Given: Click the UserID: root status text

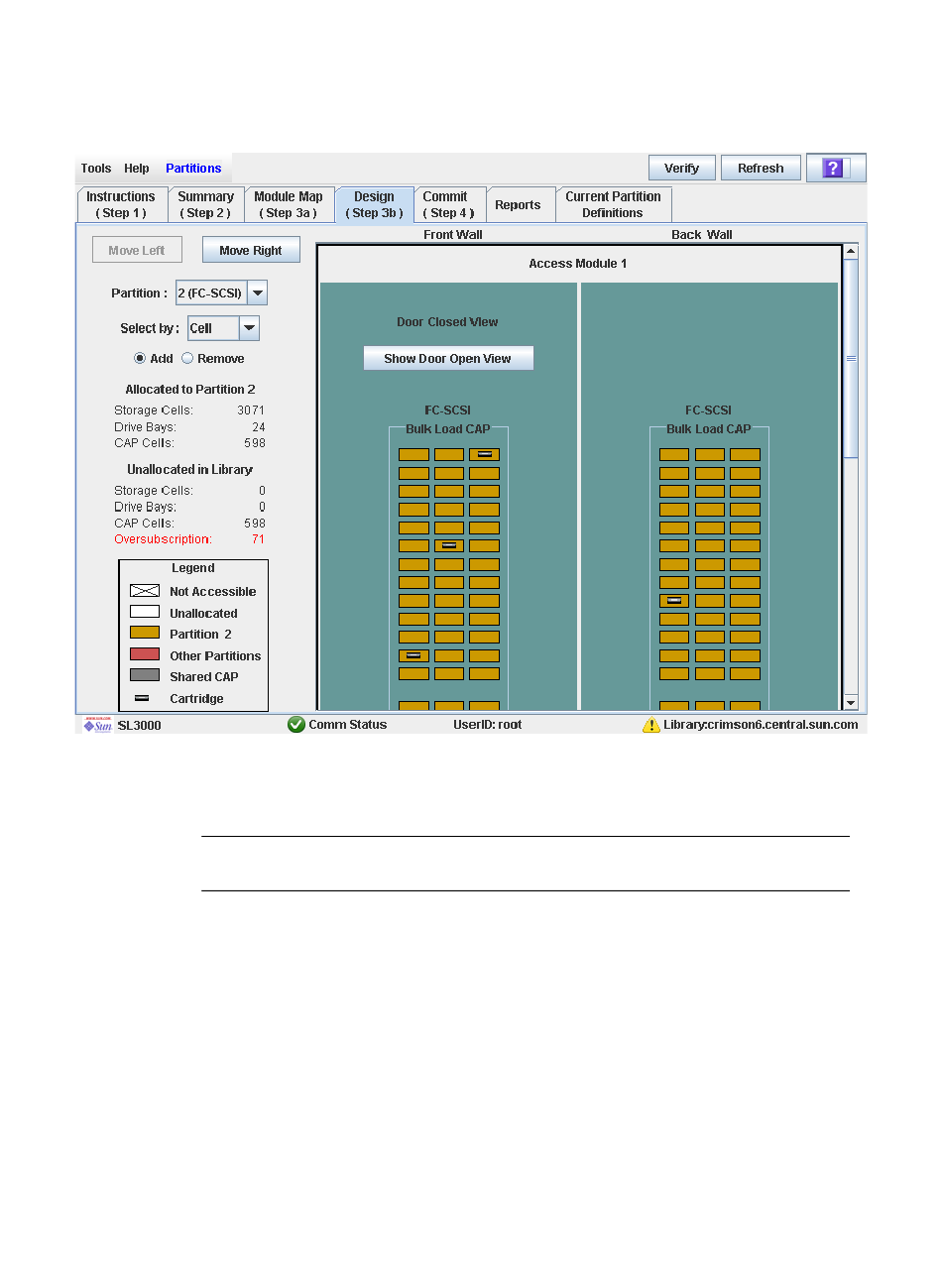Looking at the screenshot, I should coord(488,725).
